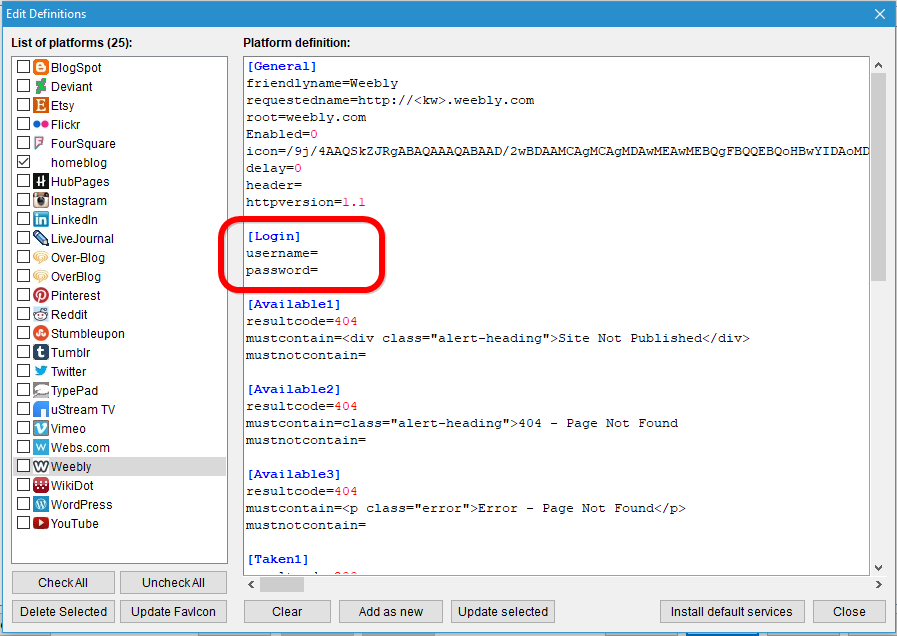Click the Check All button

63,583
